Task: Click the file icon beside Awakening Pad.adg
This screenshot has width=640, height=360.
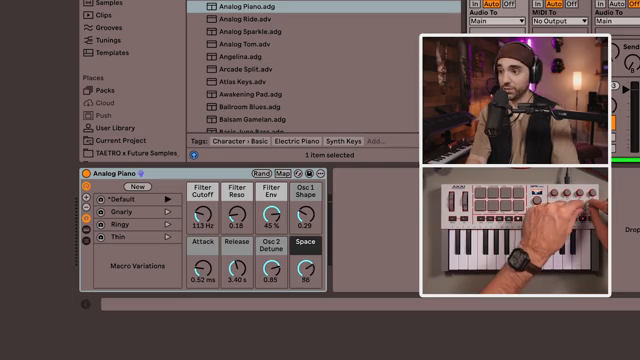Action: [211, 94]
